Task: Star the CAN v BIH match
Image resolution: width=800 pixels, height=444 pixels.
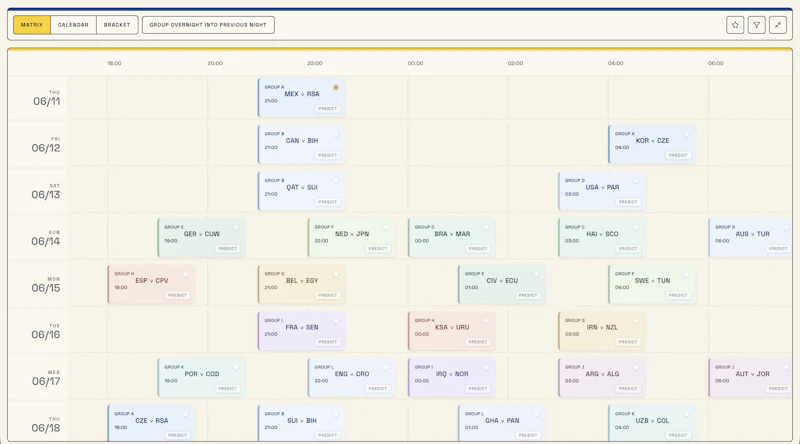Action: pyautogui.click(x=336, y=134)
